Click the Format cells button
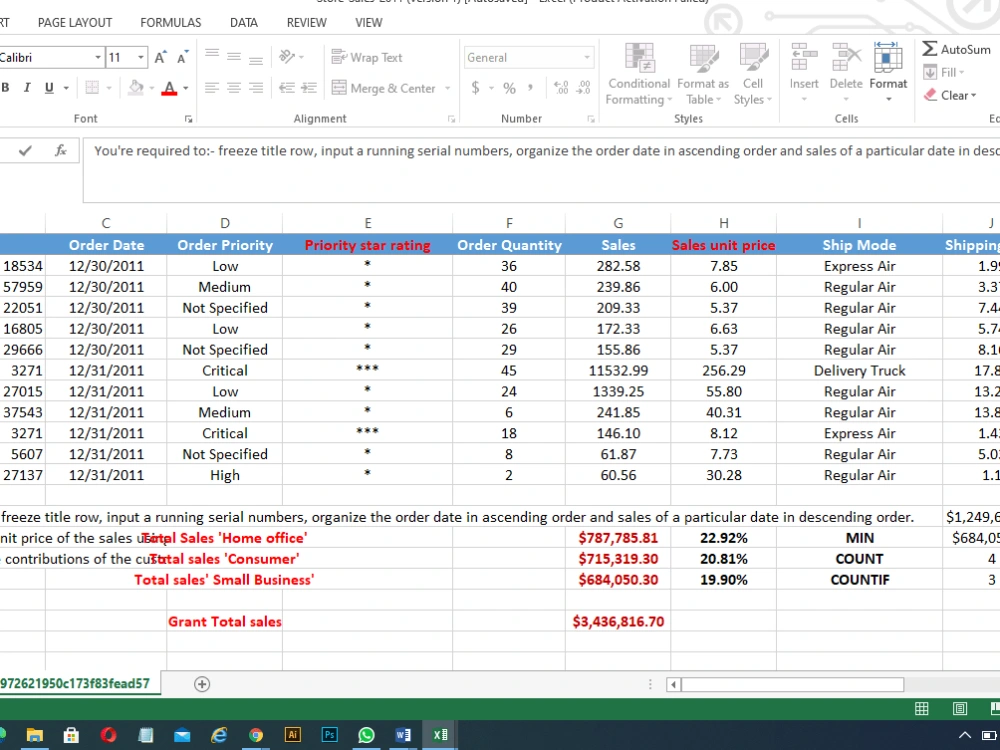The width and height of the screenshot is (1000, 750). click(888, 73)
